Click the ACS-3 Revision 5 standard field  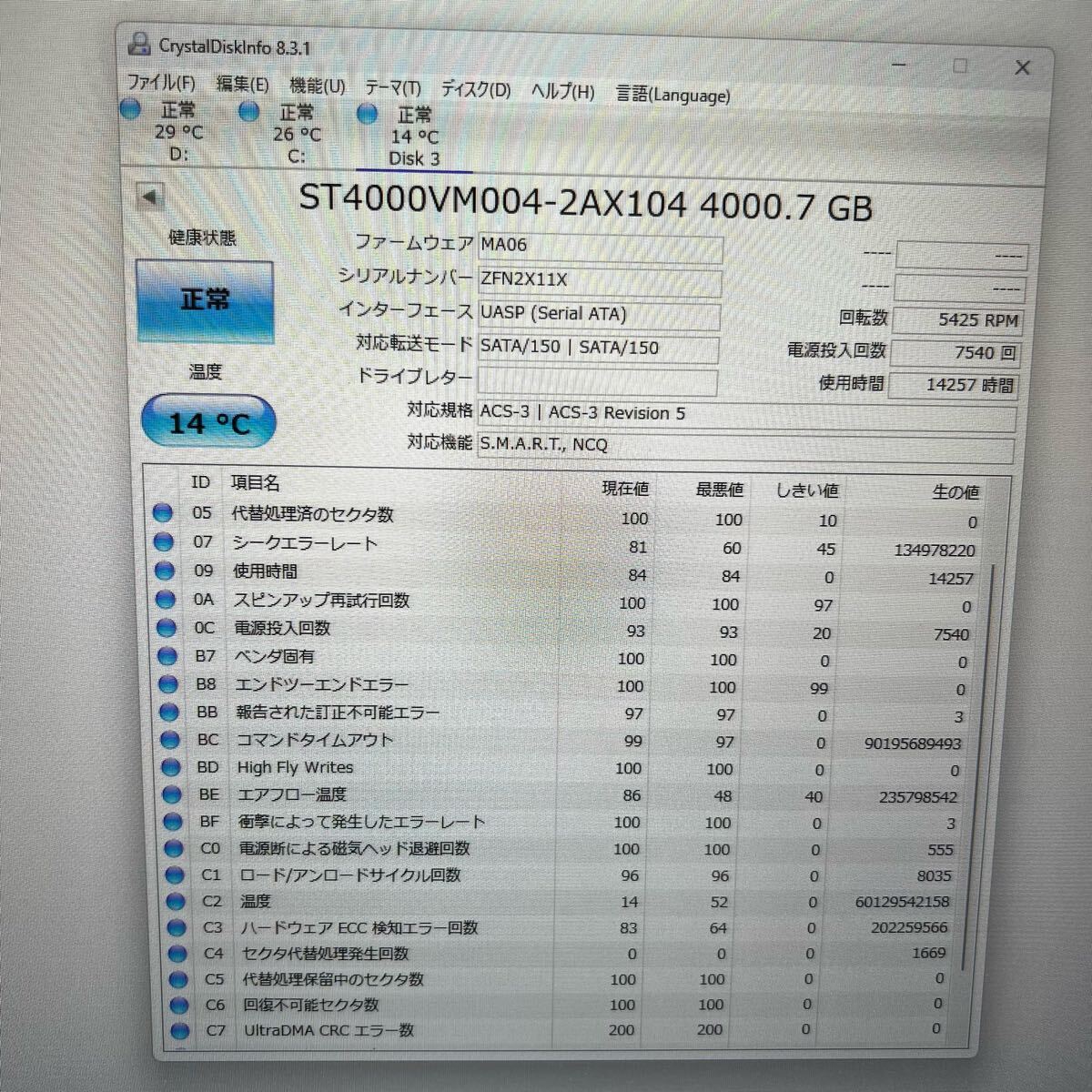tap(746, 416)
